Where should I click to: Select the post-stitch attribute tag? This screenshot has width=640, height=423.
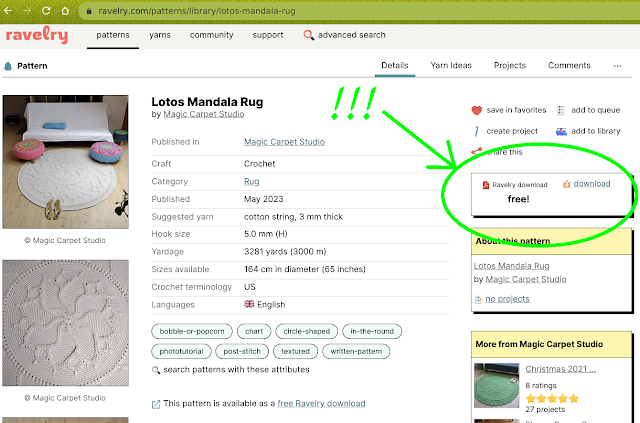[242, 351]
